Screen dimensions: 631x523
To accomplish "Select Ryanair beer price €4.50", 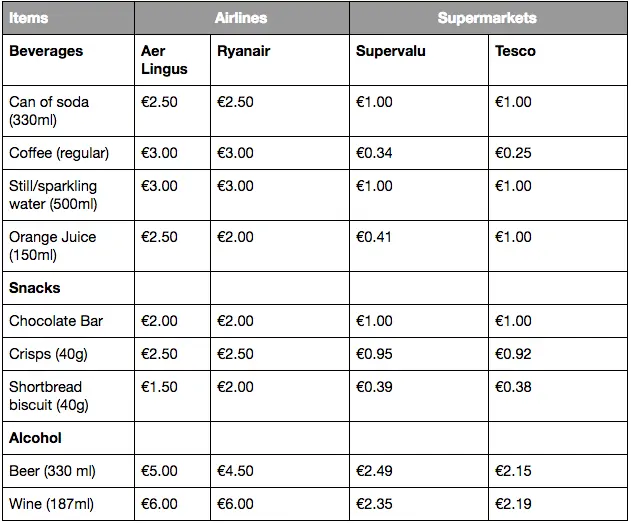I will pyautogui.click(x=235, y=471).
